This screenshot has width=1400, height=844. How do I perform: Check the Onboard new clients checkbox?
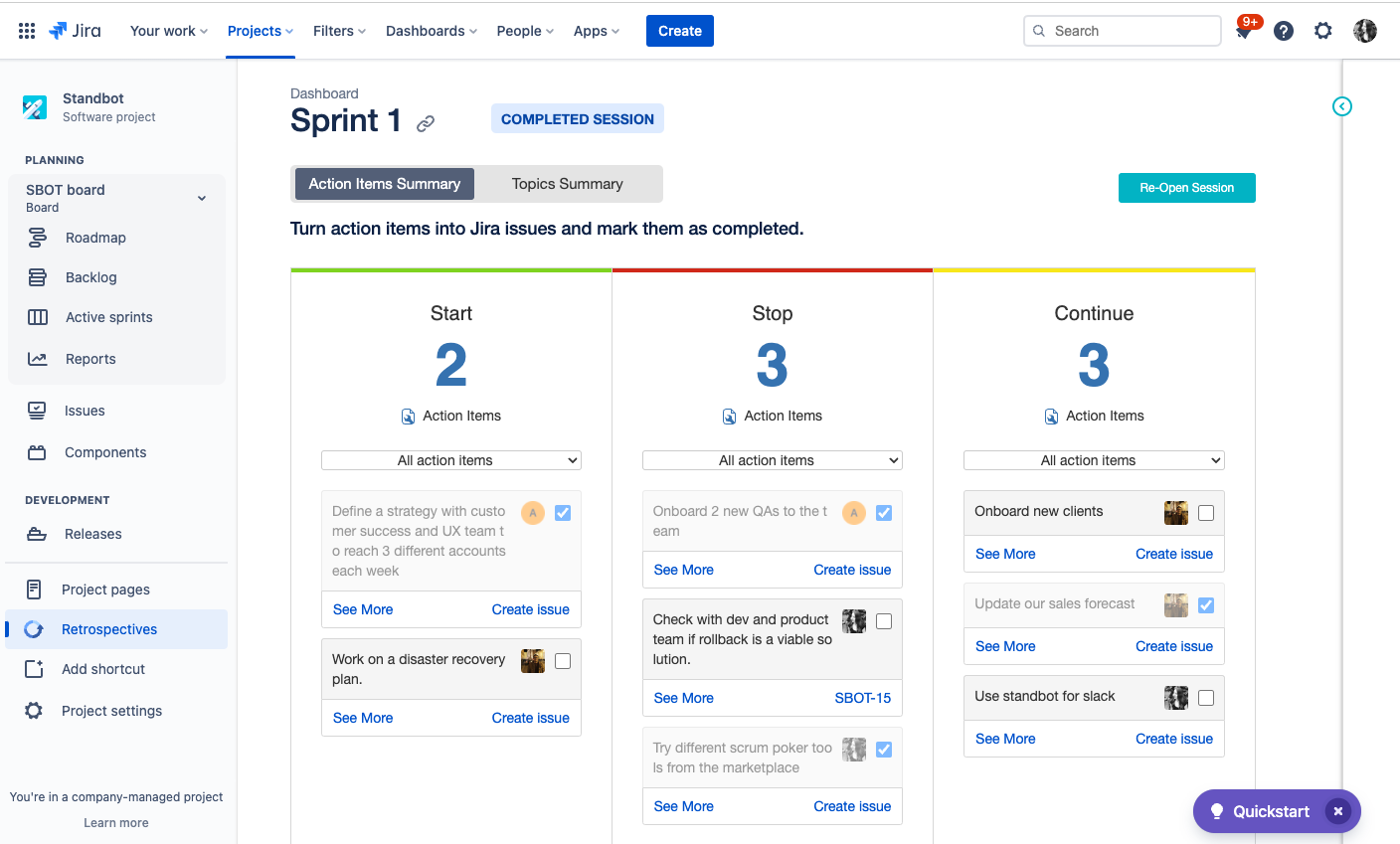click(1206, 513)
